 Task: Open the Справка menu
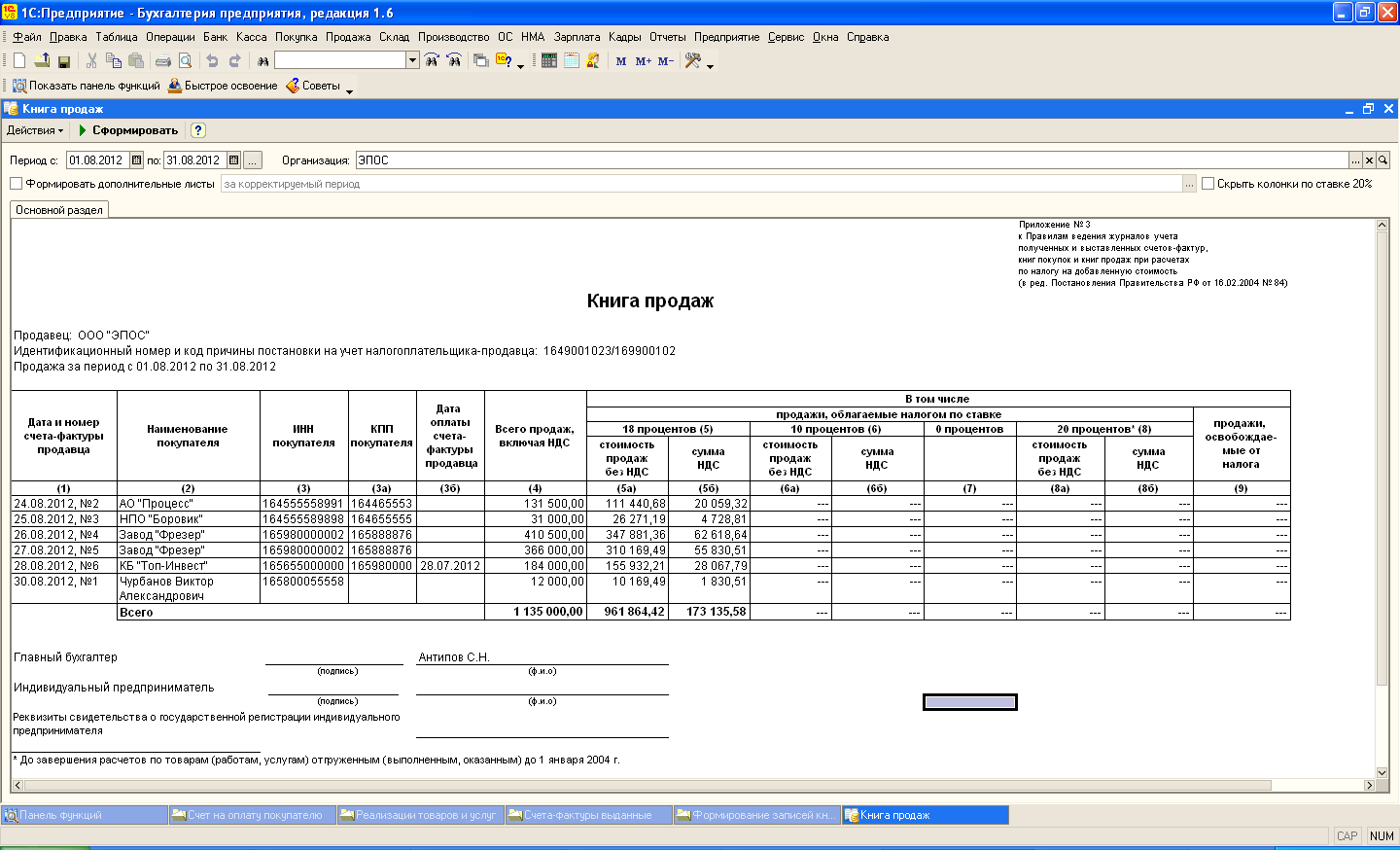(x=868, y=37)
